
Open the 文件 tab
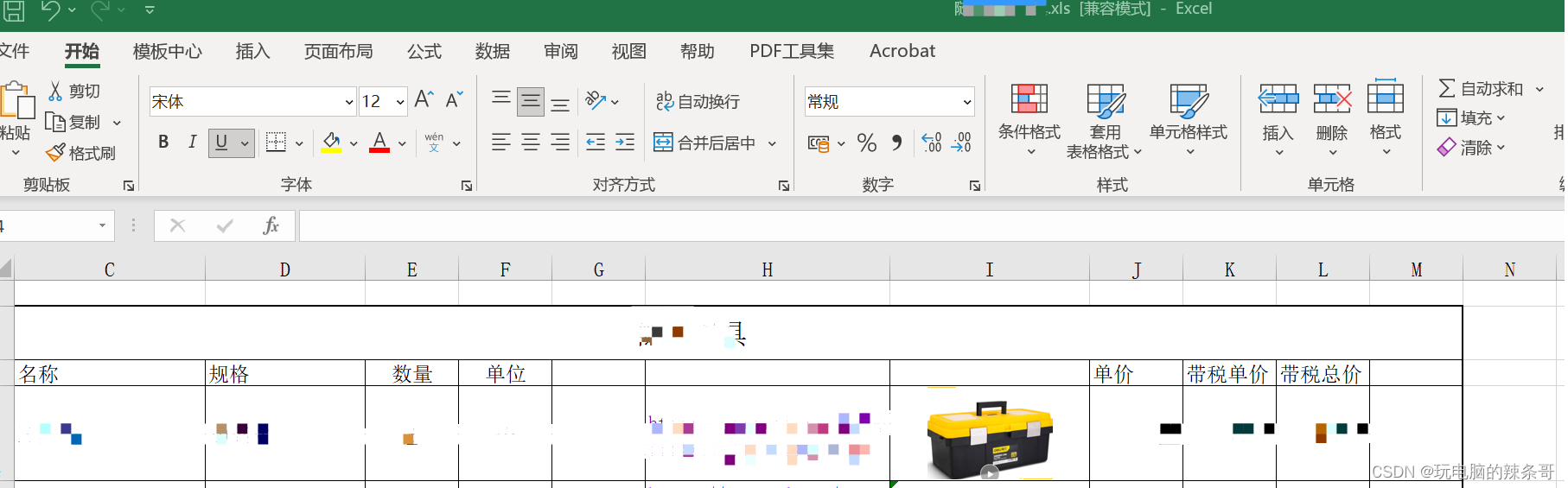pos(14,51)
